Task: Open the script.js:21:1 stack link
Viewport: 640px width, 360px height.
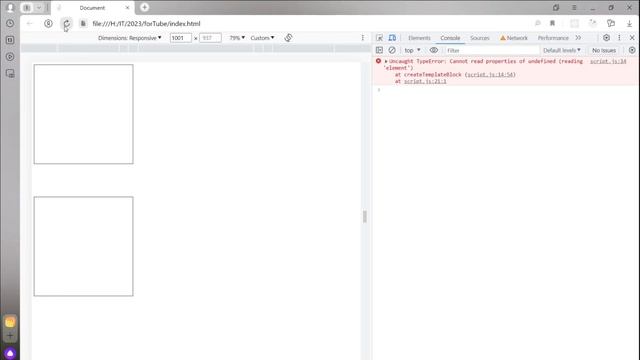Action: click(x=425, y=81)
